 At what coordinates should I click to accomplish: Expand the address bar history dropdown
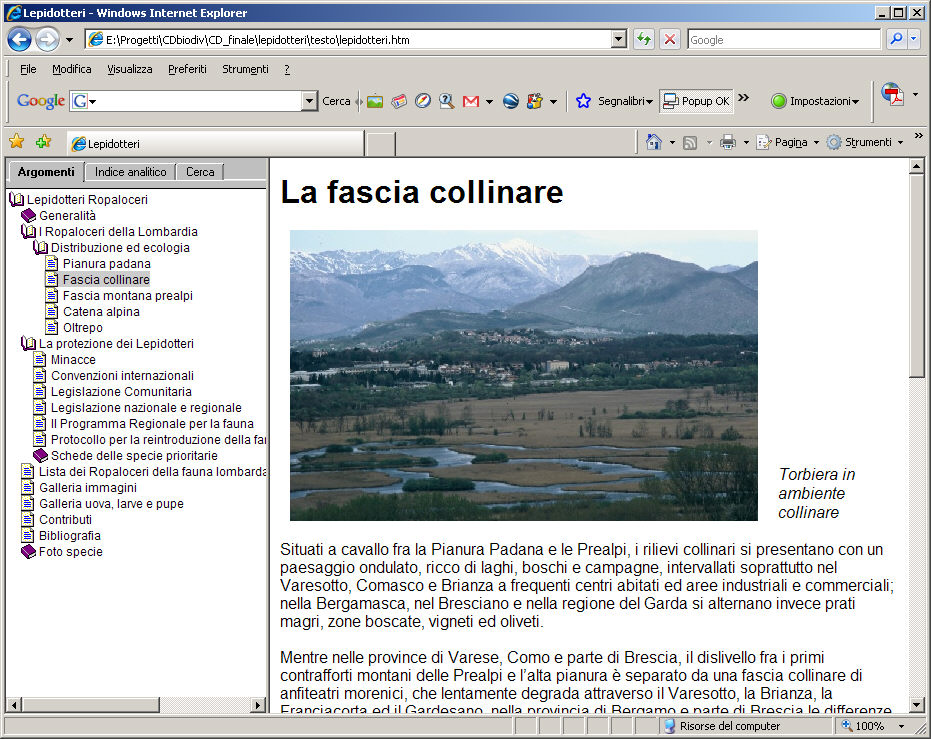point(619,39)
